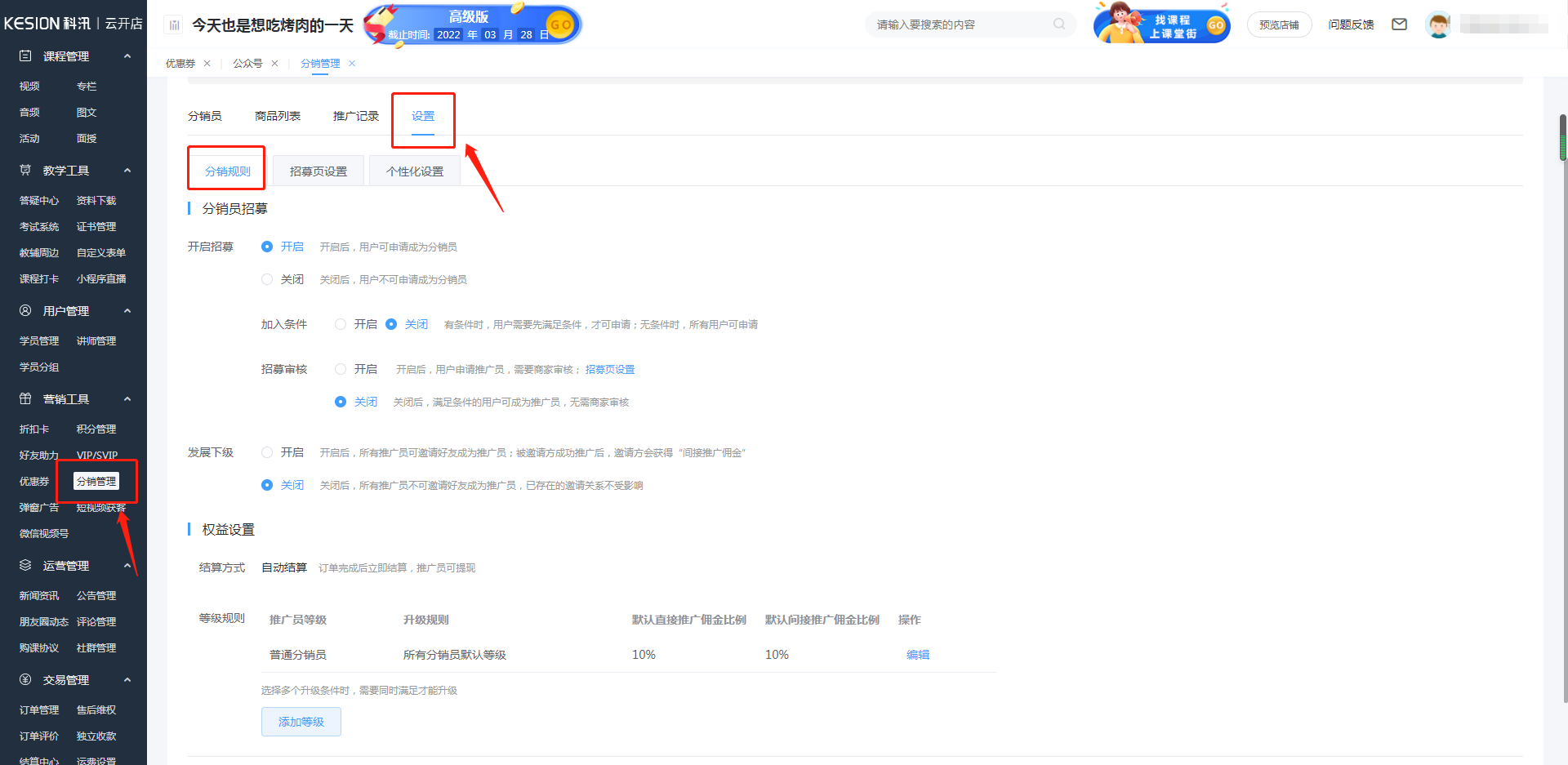Click the 预览店铺 button

click(x=1279, y=24)
